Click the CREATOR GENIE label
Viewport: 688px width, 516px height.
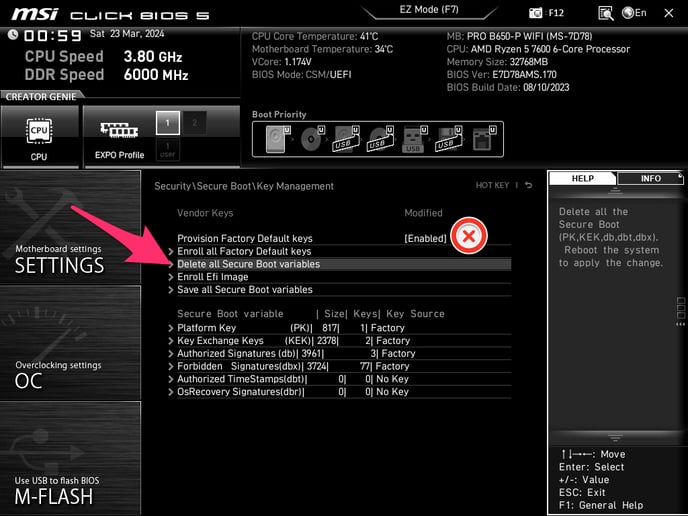click(x=41, y=97)
